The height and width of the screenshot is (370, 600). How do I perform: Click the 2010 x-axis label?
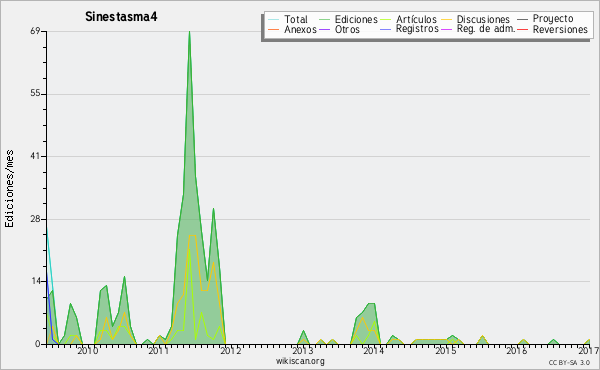pyautogui.click(x=88, y=350)
